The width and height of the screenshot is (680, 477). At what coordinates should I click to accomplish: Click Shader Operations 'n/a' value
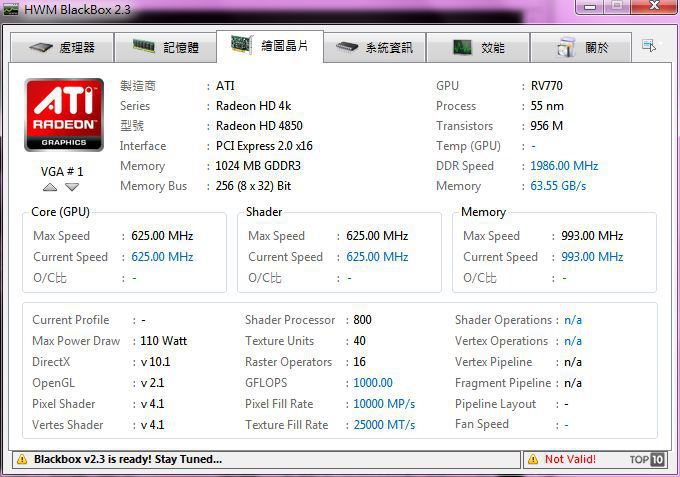[x=573, y=320]
